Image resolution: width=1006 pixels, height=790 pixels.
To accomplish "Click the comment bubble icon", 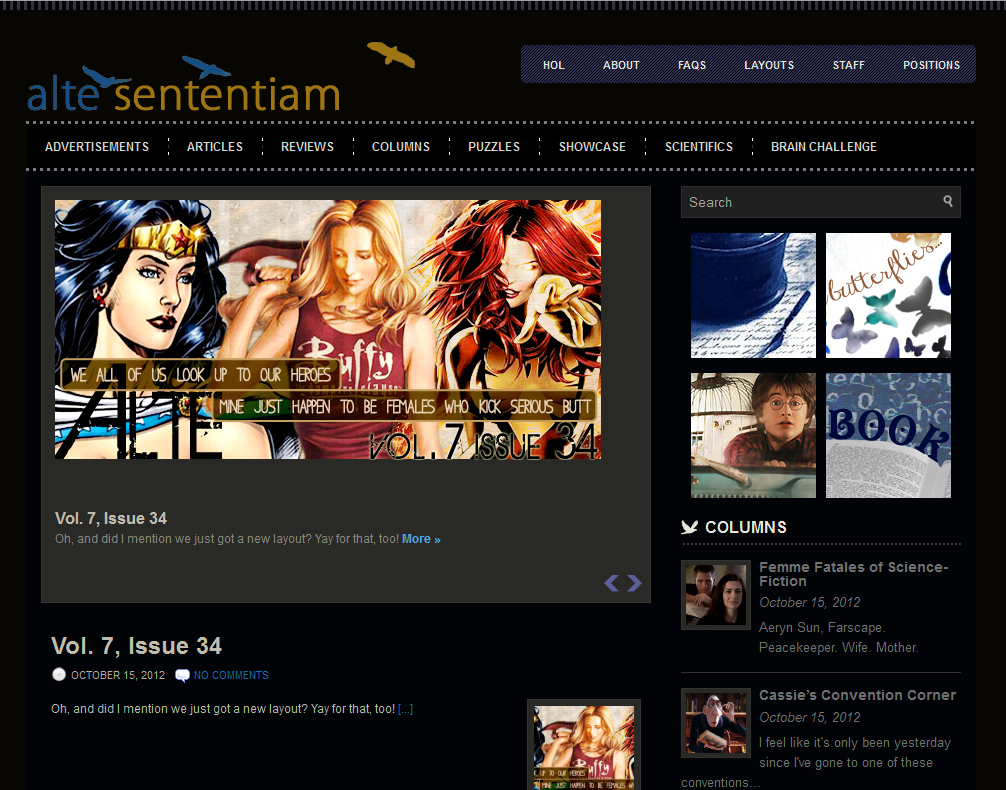I will click(182, 675).
